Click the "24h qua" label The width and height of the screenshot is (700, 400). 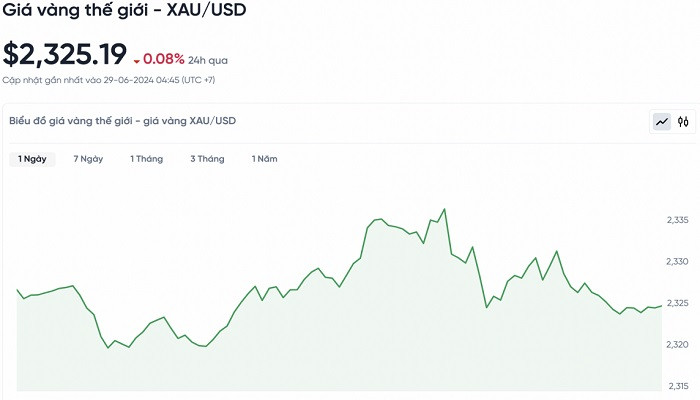tap(208, 59)
